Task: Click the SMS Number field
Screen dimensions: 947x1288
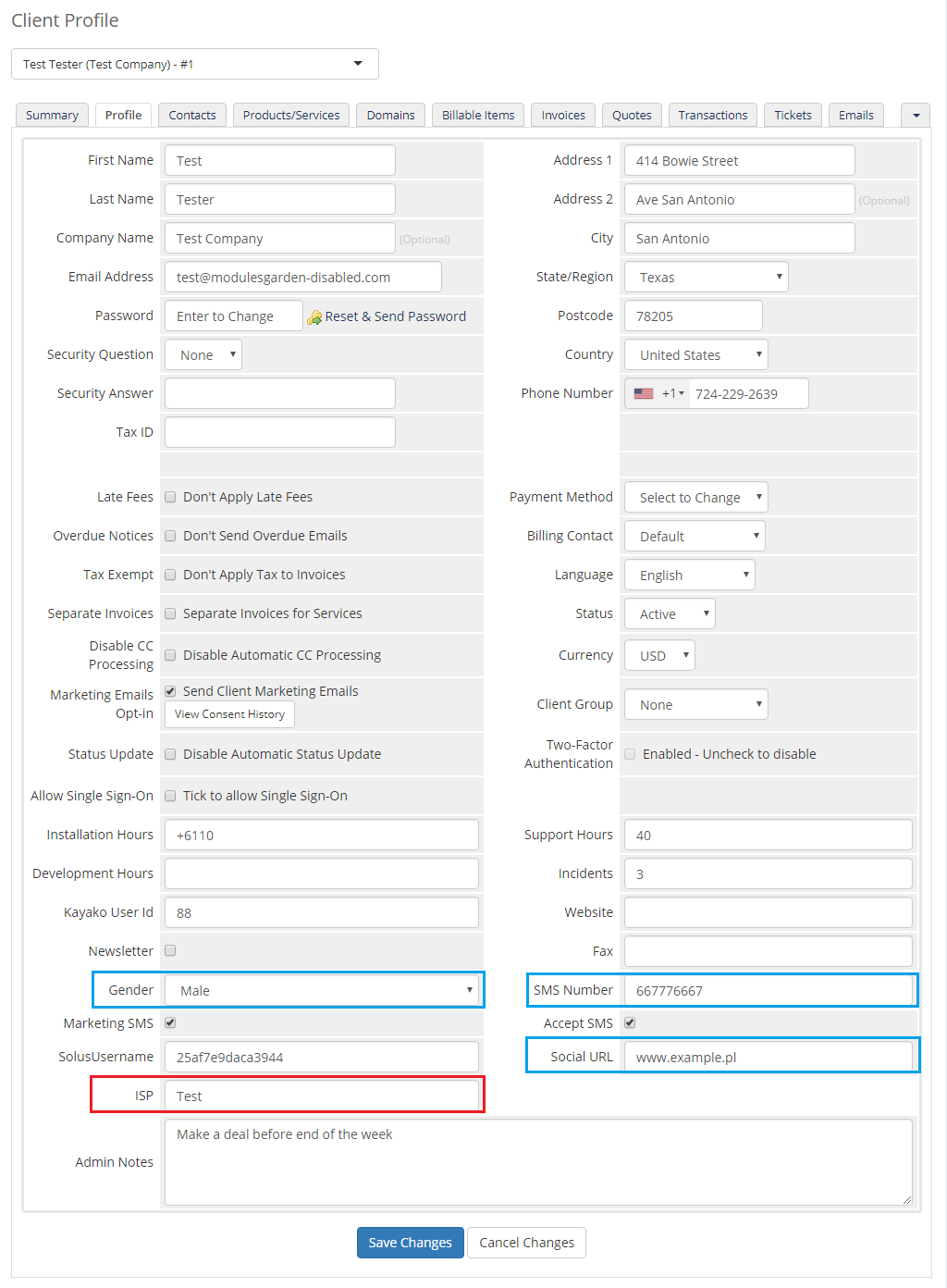Action: point(769,990)
